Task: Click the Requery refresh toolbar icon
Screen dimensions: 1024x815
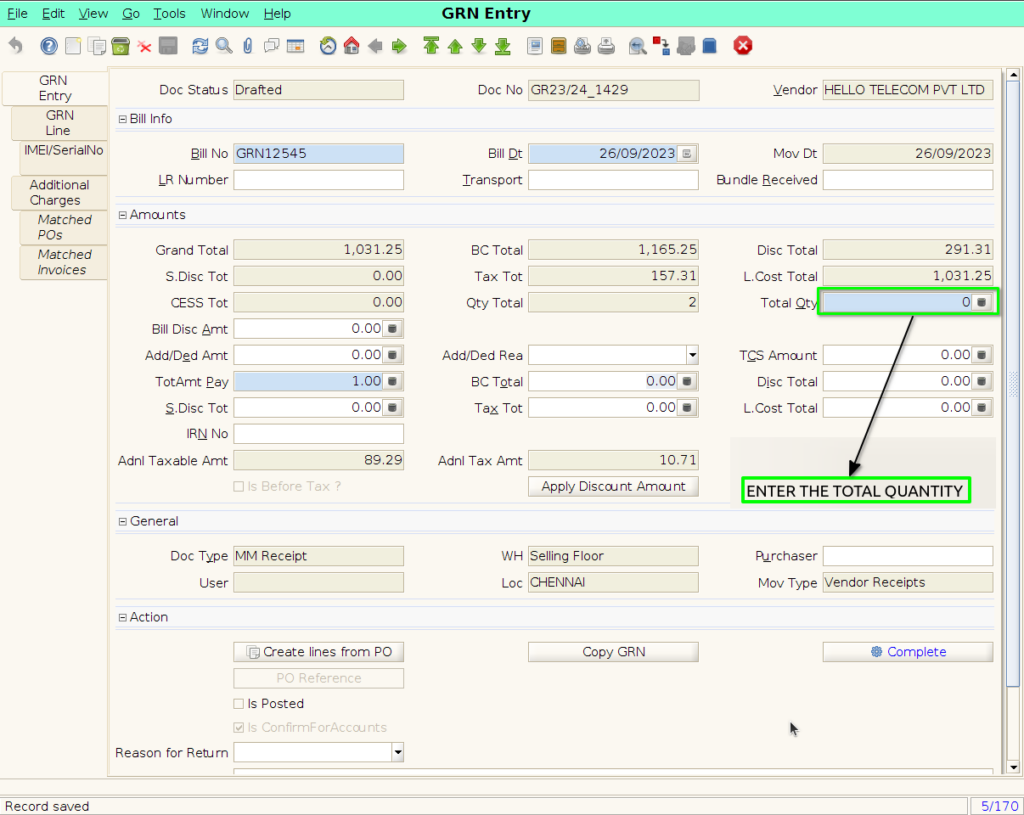Action: [200, 46]
